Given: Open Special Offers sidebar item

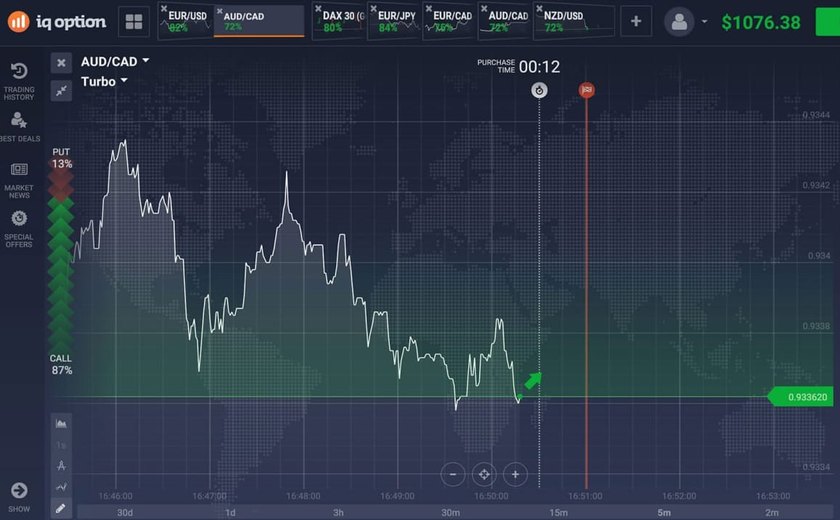Looking at the screenshot, I should coord(19,229).
